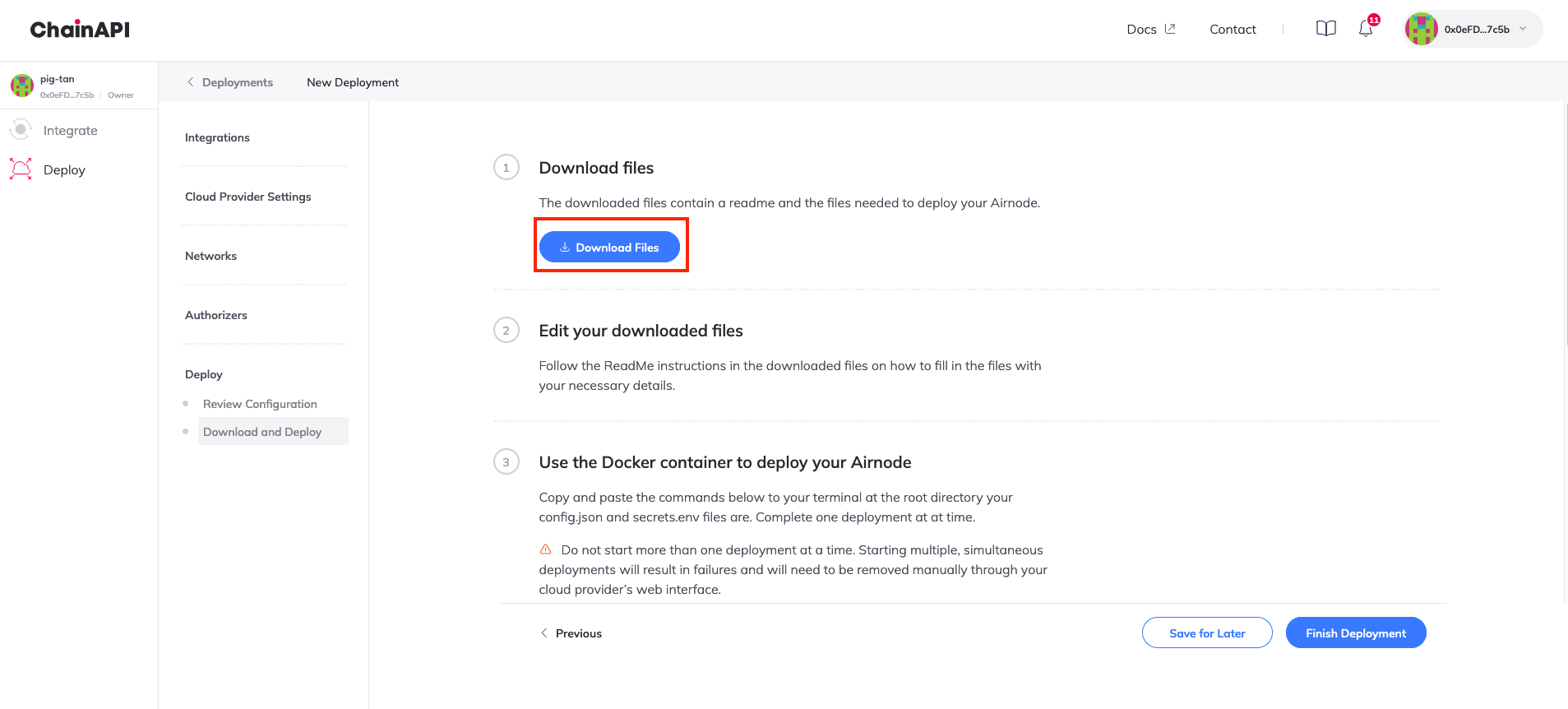
Task: Open Cloud Provider Settings section
Action: click(247, 197)
